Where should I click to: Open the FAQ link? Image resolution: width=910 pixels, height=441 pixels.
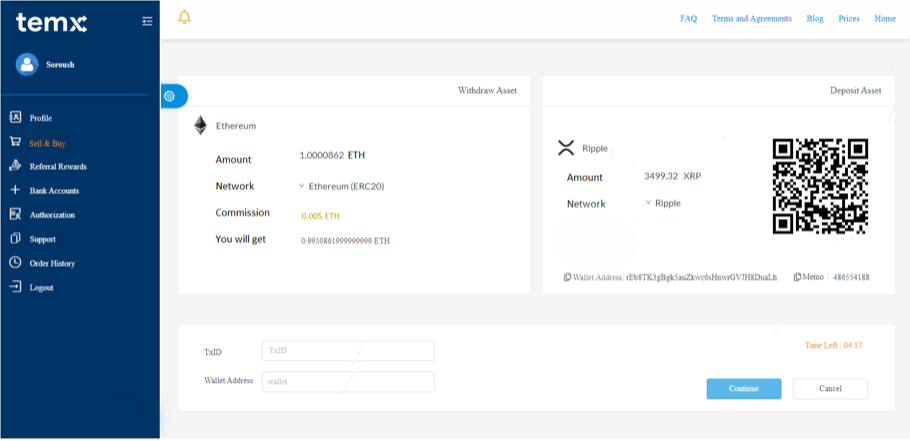[688, 19]
